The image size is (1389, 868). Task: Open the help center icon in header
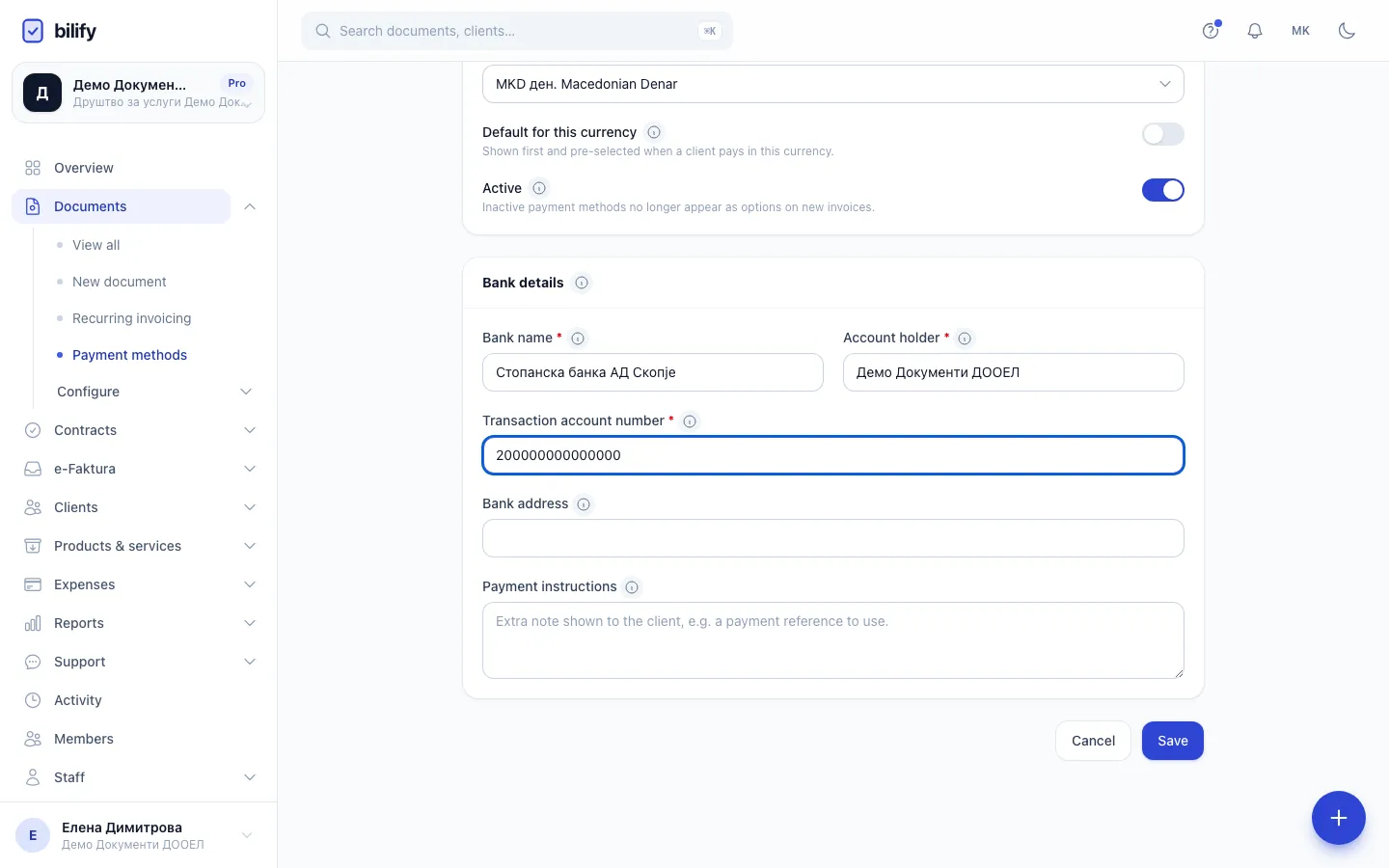pos(1211,31)
